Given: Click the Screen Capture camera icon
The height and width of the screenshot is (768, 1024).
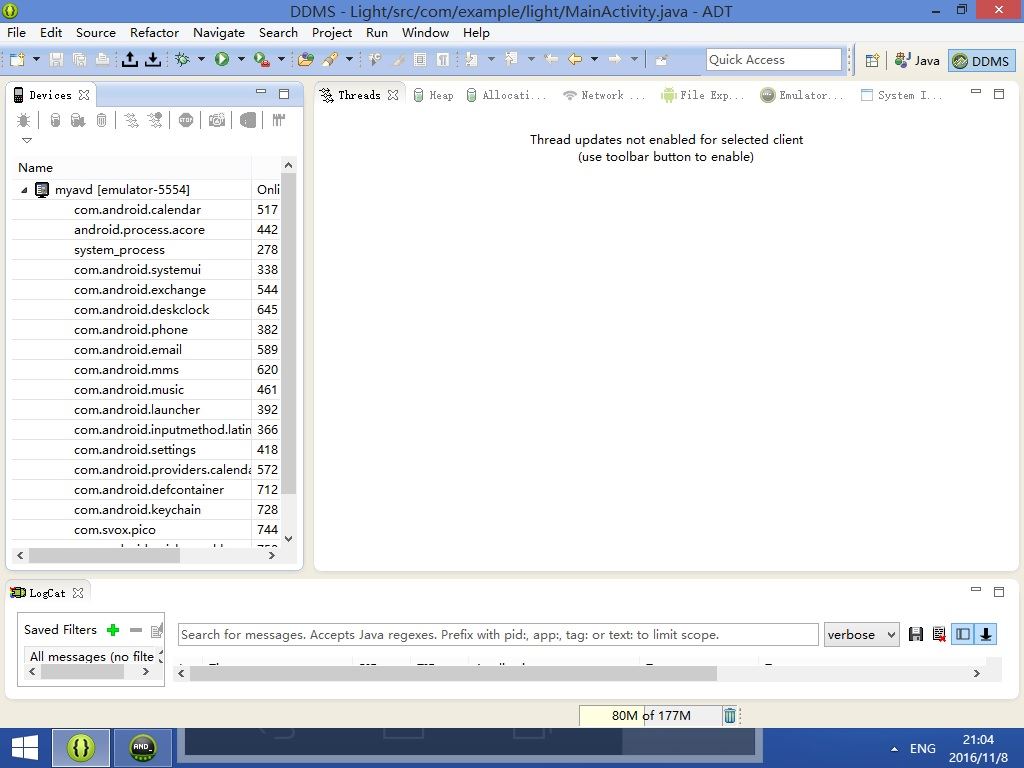Looking at the screenshot, I should pos(217,120).
